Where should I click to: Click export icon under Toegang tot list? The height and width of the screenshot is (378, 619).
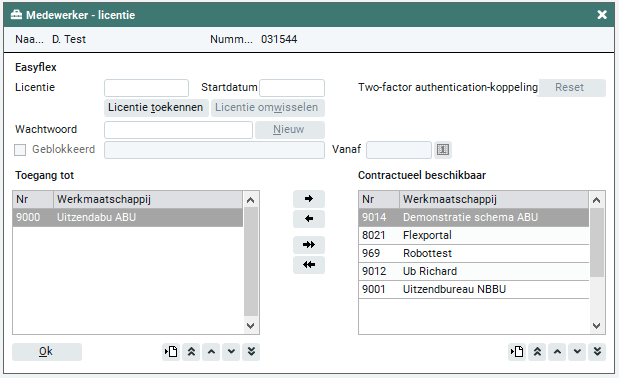[x=171, y=352]
